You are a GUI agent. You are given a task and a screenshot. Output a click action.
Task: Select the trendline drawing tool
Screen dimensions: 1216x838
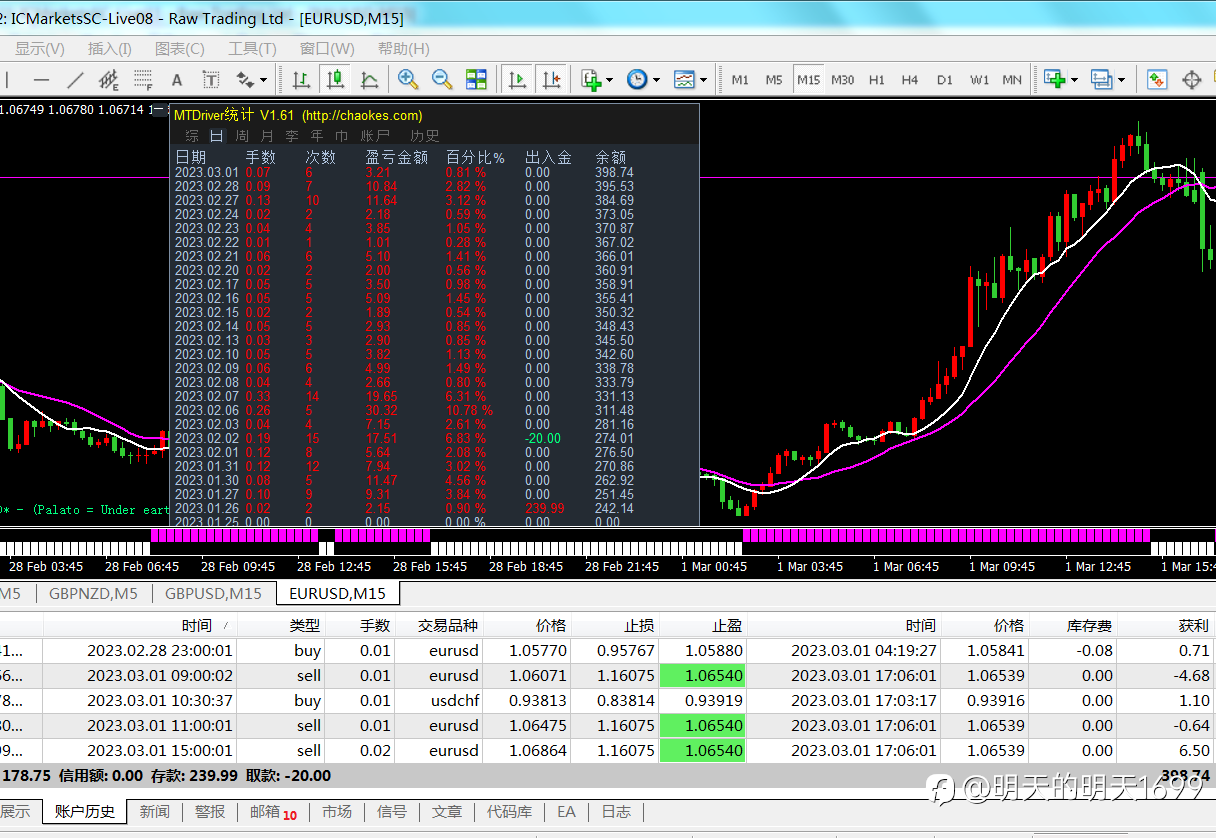pyautogui.click(x=75, y=80)
